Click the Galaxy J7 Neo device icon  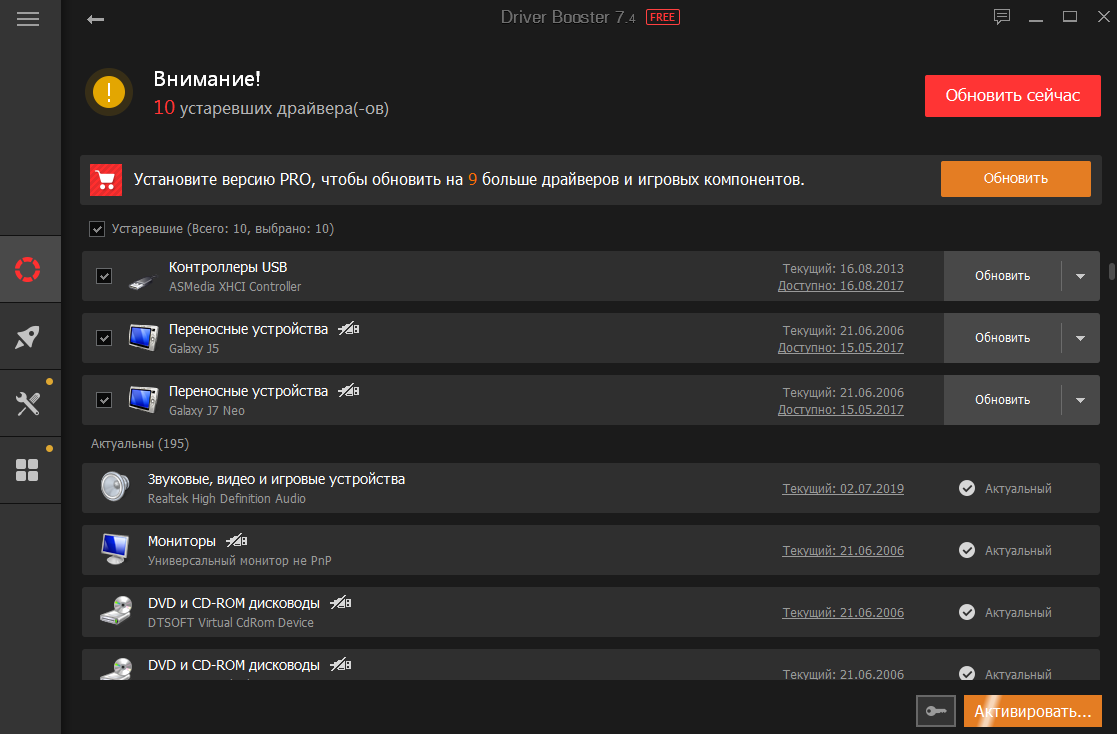[143, 400]
